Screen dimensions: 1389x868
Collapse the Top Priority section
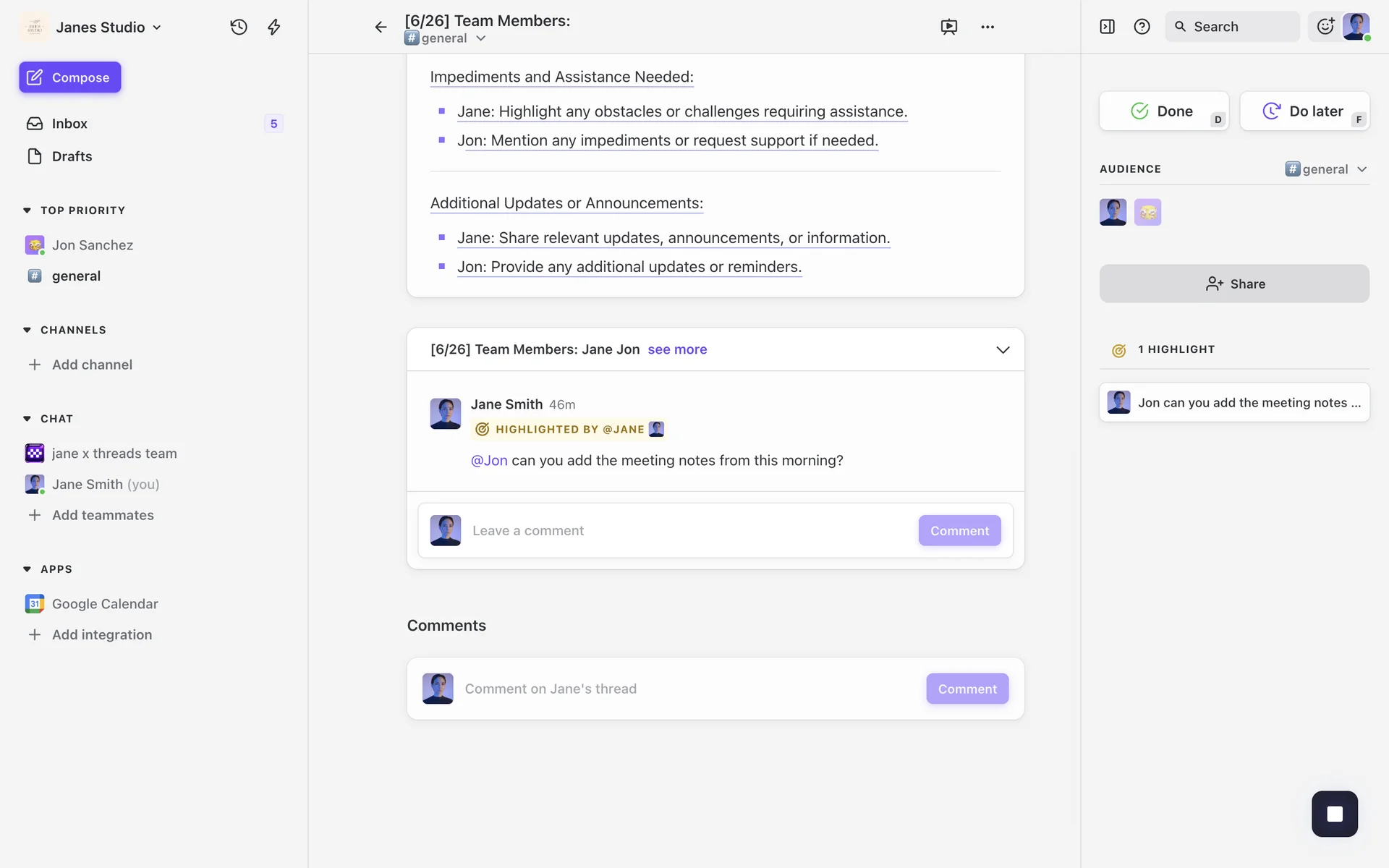click(x=27, y=210)
